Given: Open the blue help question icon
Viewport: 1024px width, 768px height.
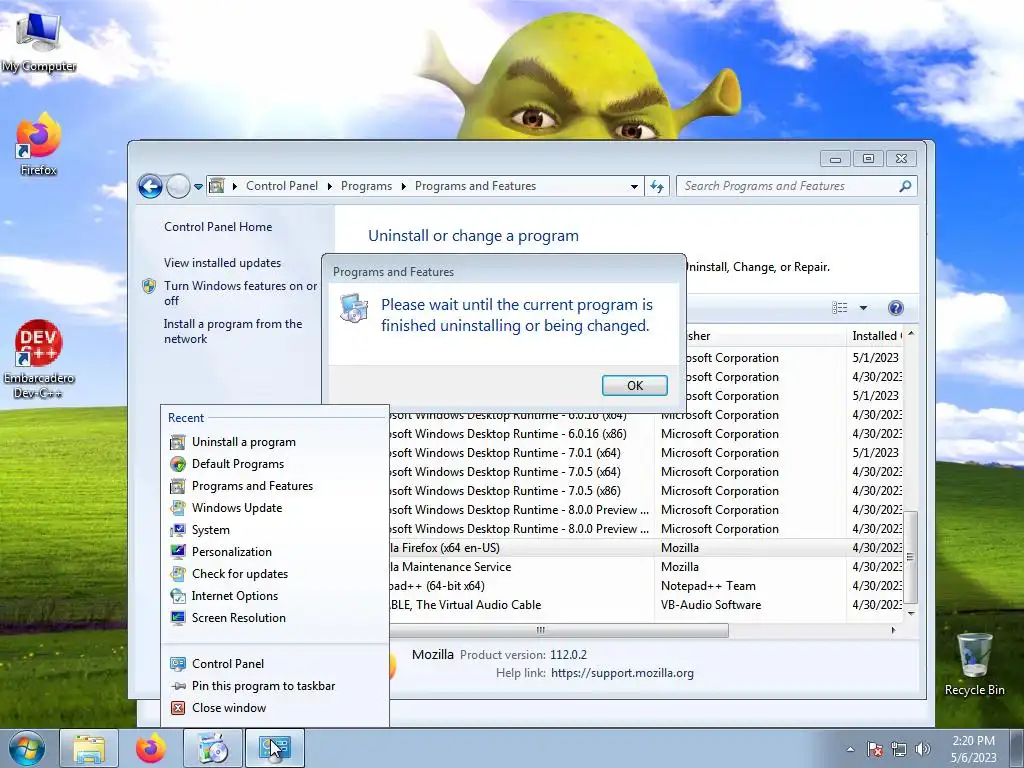Looking at the screenshot, I should click(x=896, y=308).
